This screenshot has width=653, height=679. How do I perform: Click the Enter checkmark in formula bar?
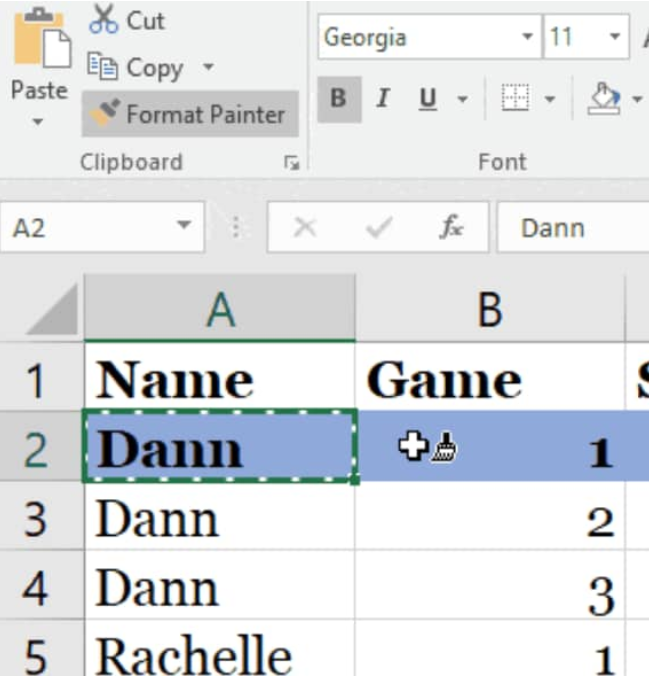[378, 227]
